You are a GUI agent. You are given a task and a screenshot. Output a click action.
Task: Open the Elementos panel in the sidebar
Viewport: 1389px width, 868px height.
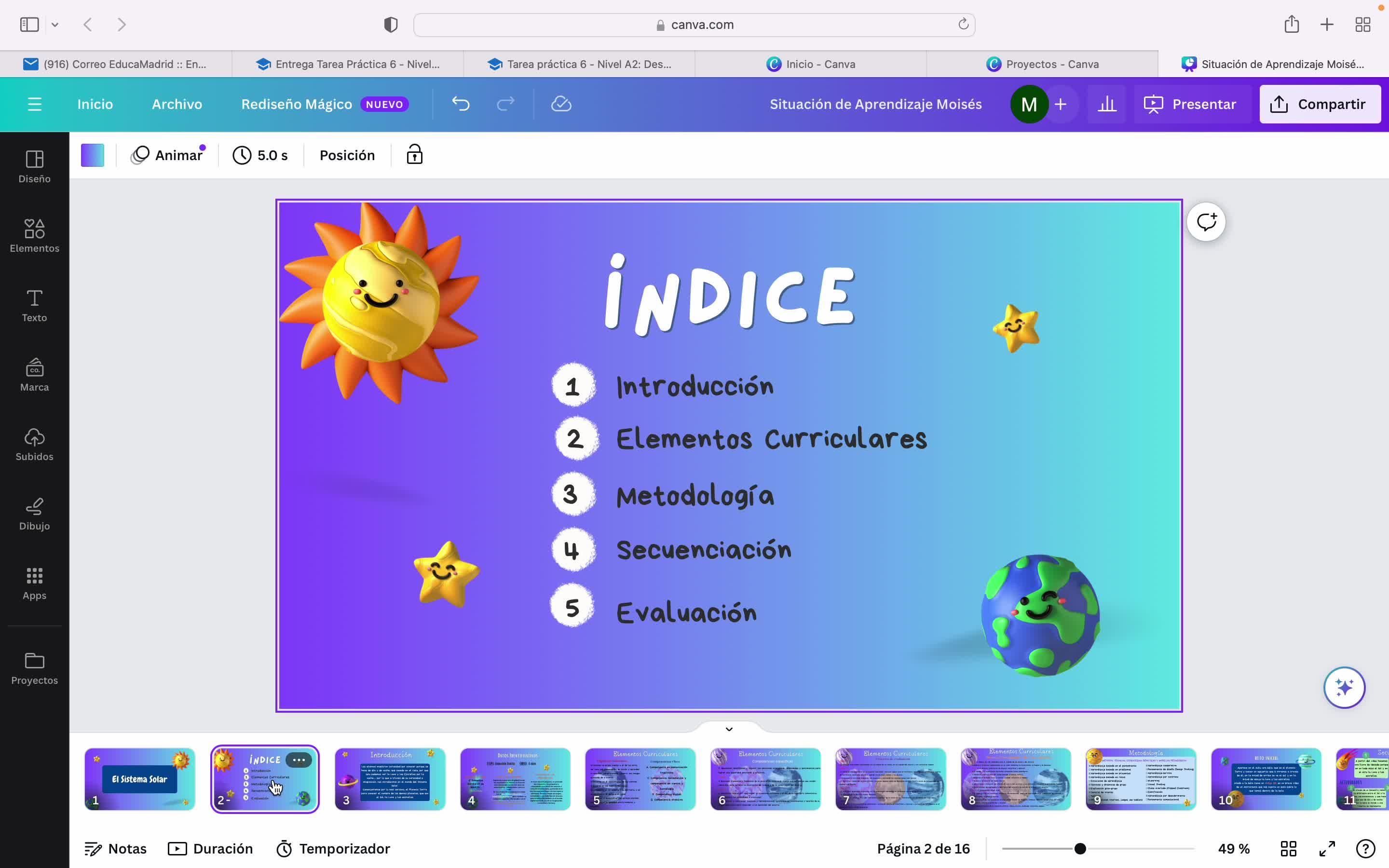(34, 235)
